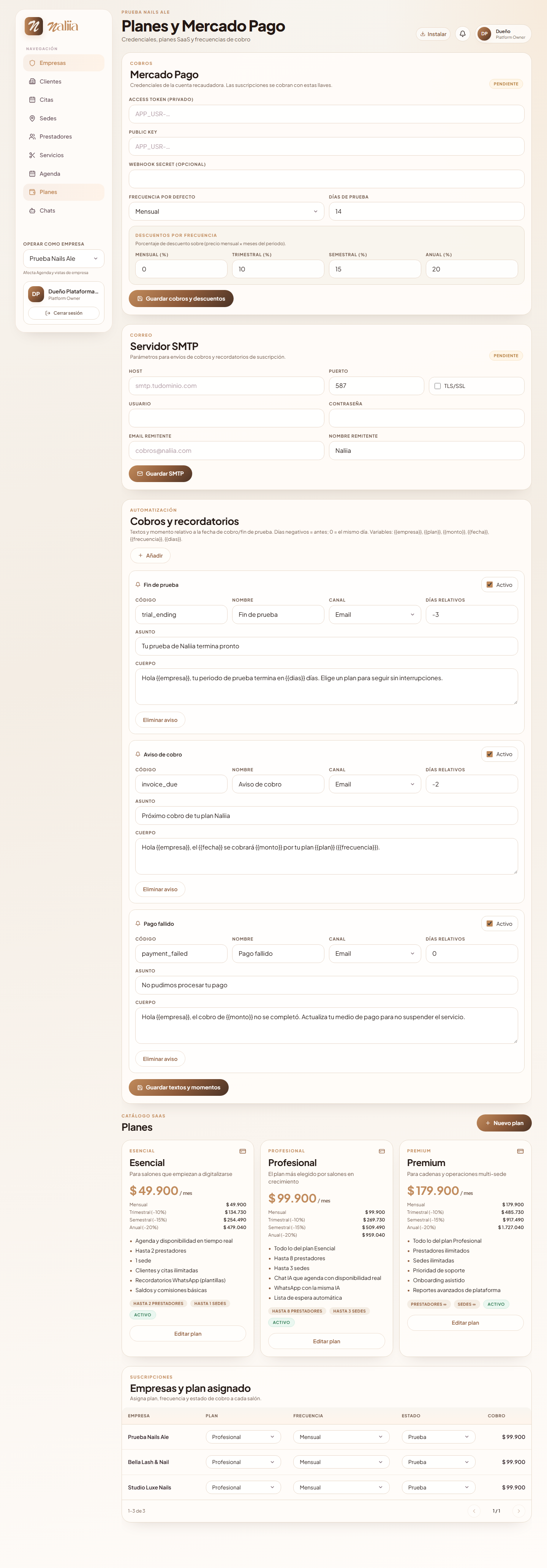This screenshot has height=1568, width=547.
Task: Click the Naliia logo icon
Action: coord(33,26)
